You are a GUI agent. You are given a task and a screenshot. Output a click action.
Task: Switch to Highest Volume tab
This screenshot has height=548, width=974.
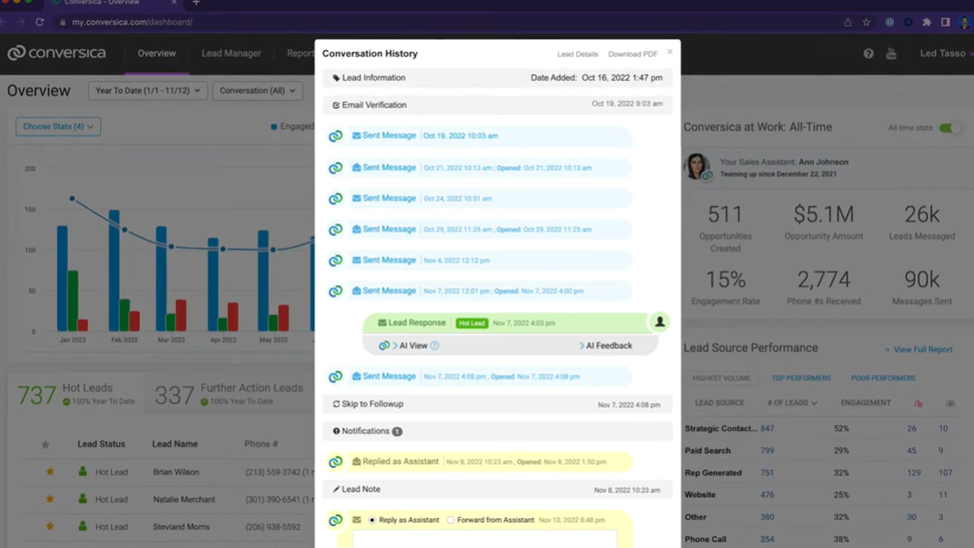pyautogui.click(x=721, y=378)
